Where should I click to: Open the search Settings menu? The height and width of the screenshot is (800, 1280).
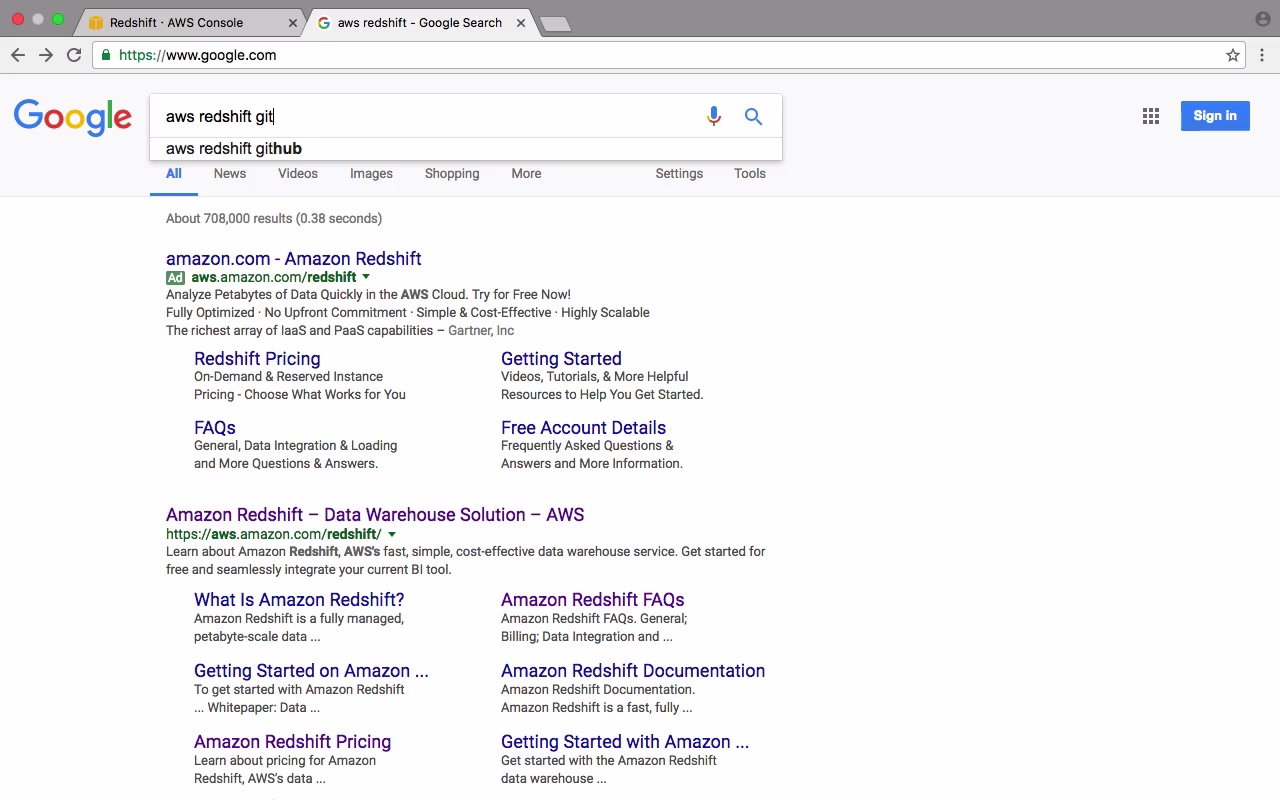point(679,174)
